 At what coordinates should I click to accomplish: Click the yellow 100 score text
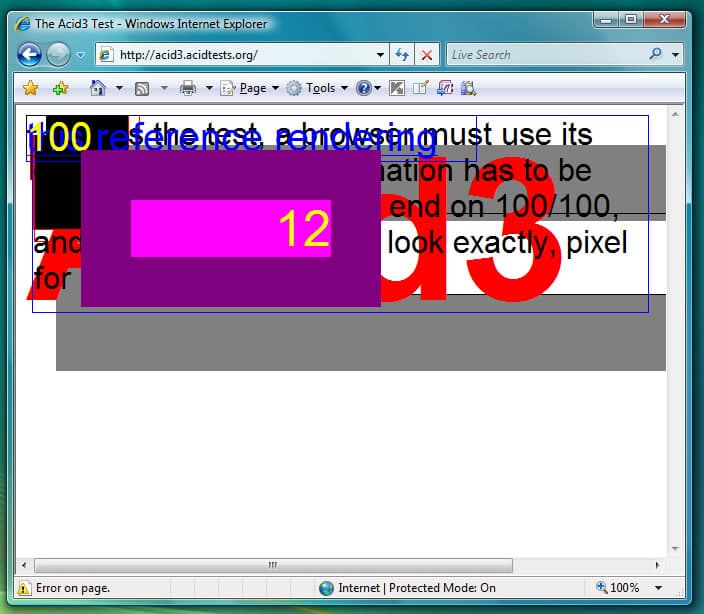pyautogui.click(x=62, y=136)
